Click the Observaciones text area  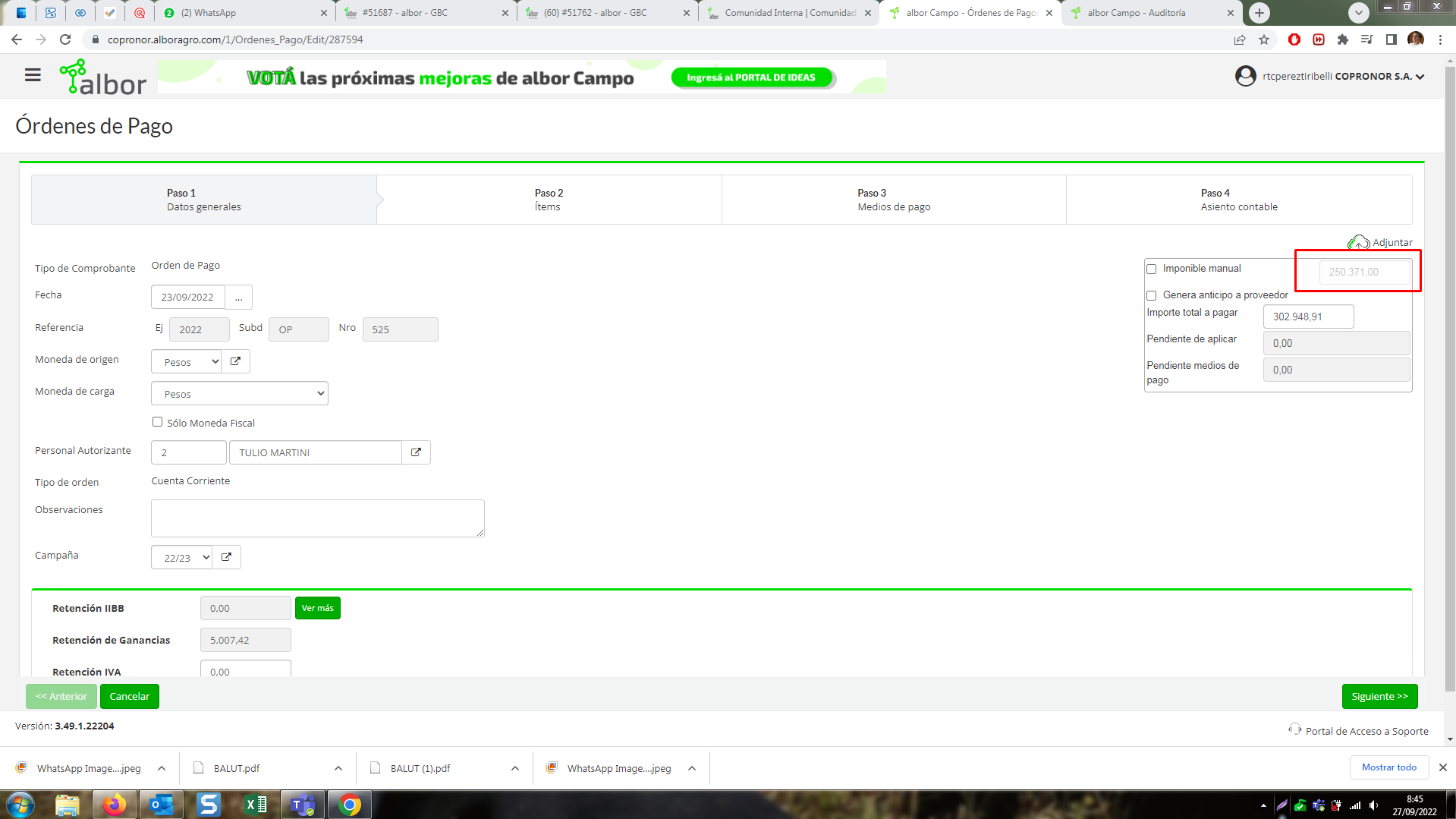(318, 518)
